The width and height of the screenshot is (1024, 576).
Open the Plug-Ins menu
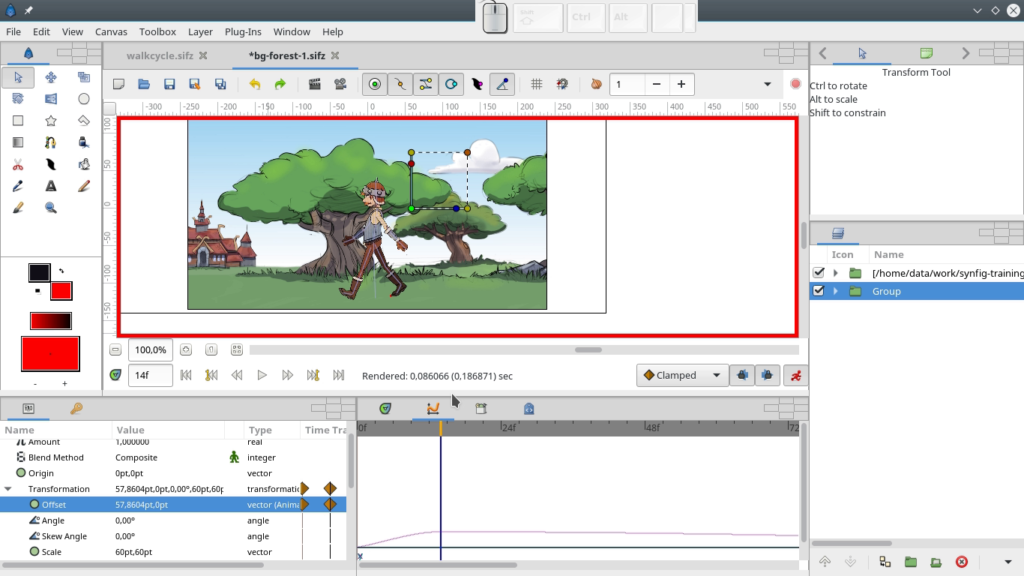(242, 31)
